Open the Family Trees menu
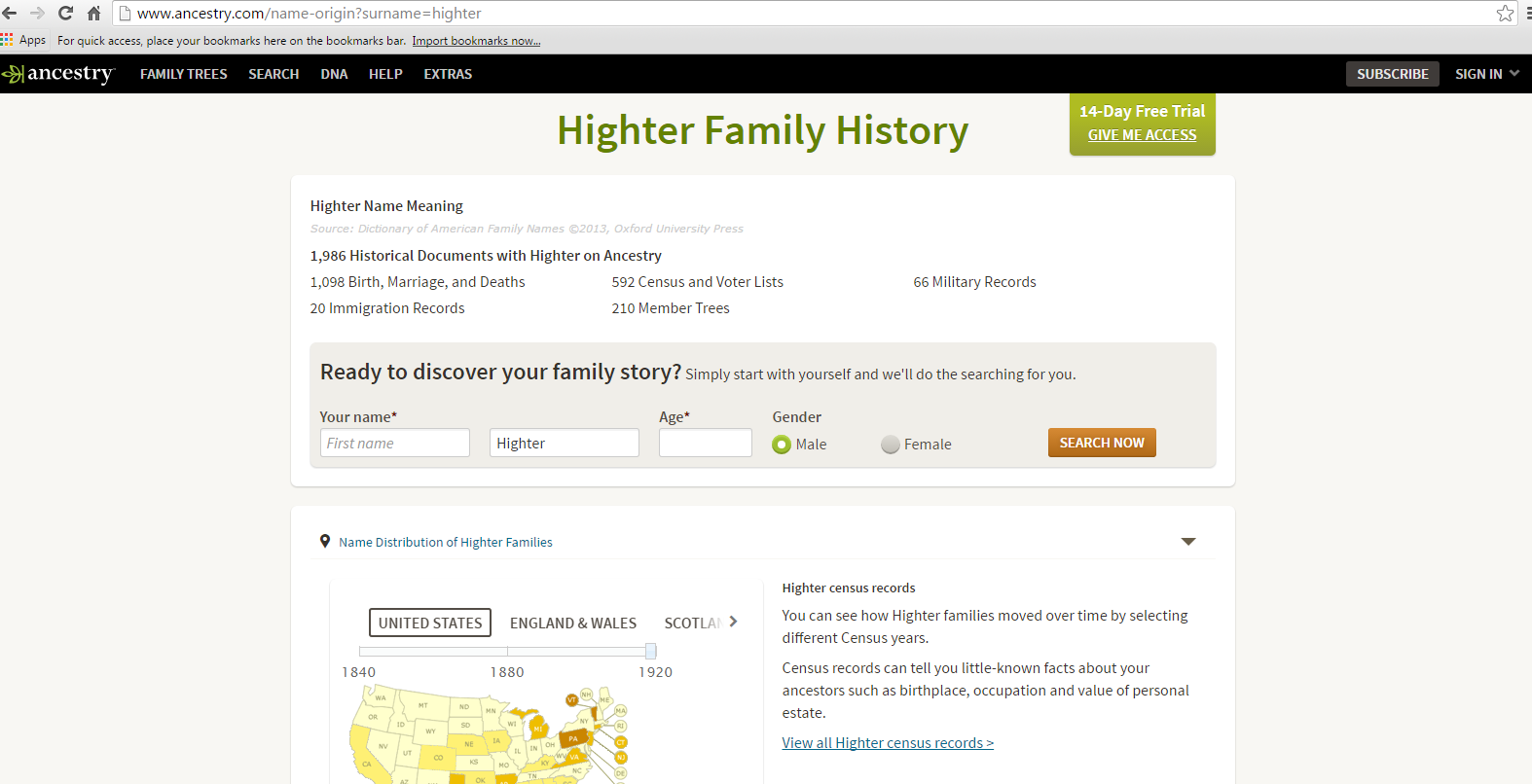This screenshot has width=1532, height=784. pos(183,74)
